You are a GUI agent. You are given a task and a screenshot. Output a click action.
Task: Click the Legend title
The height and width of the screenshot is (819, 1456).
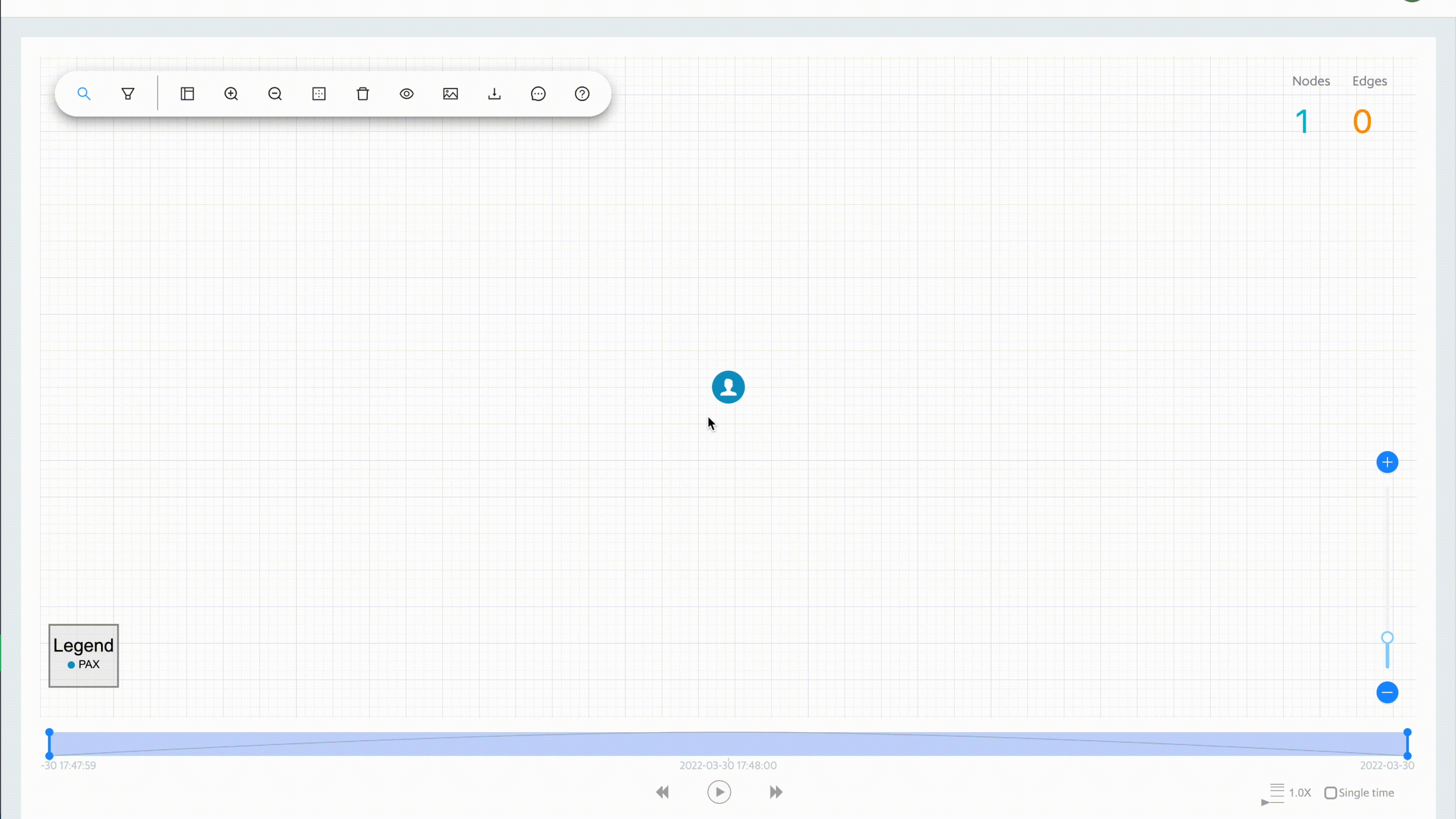coord(84,645)
